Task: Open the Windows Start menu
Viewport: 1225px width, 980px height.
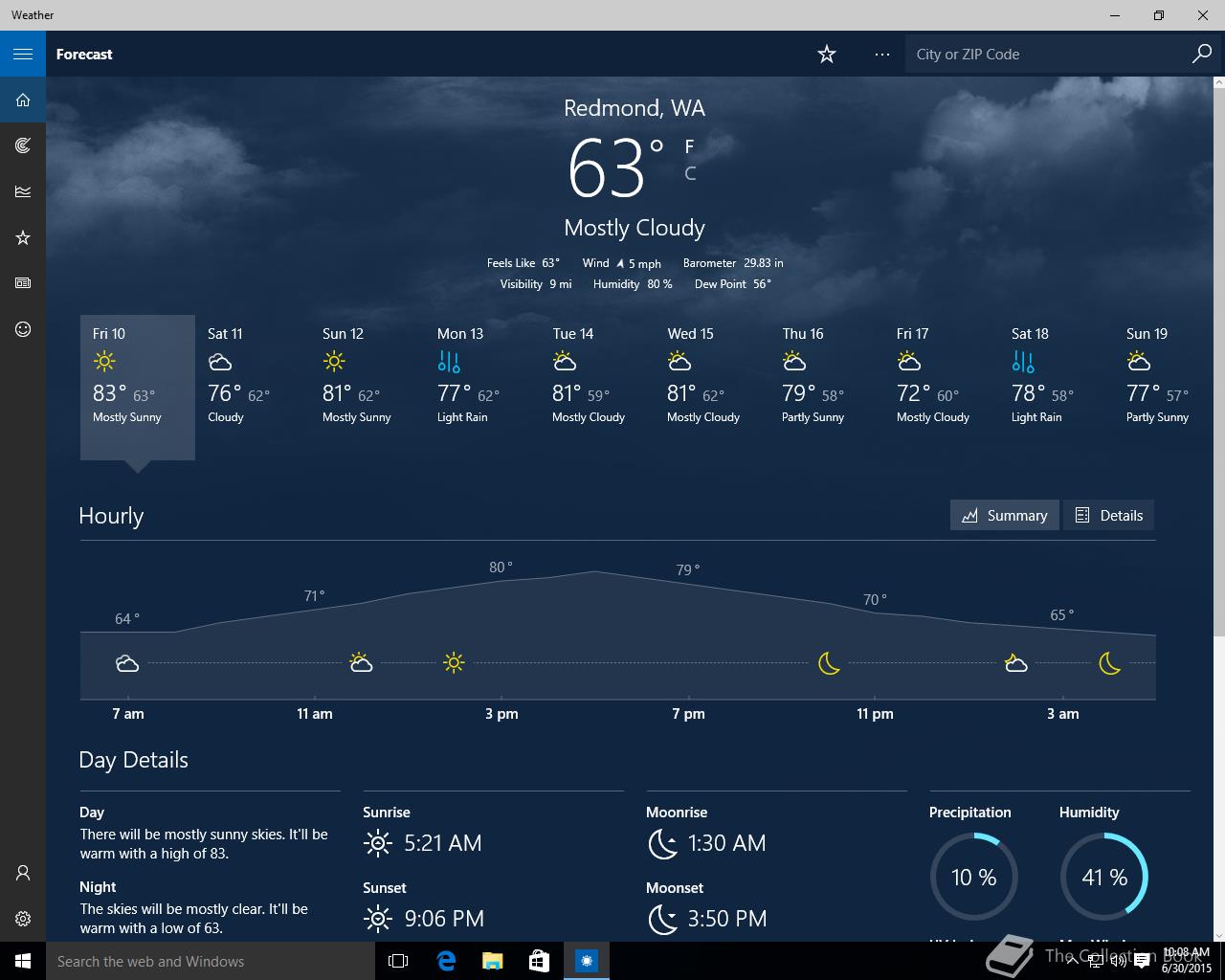Action: [x=23, y=961]
